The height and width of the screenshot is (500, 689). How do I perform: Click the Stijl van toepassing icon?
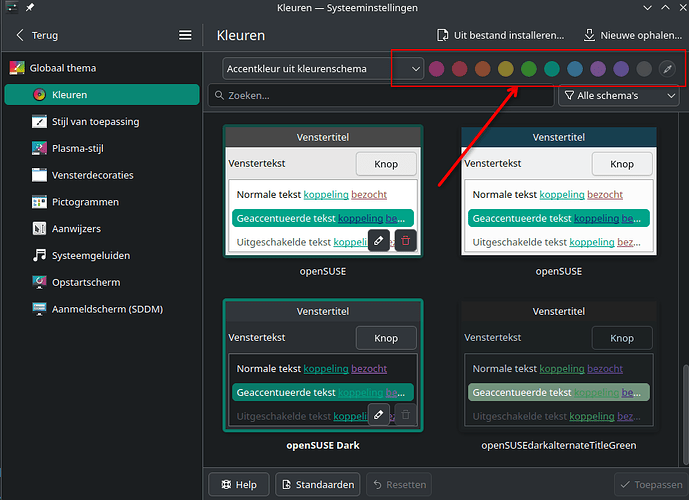click(39, 122)
